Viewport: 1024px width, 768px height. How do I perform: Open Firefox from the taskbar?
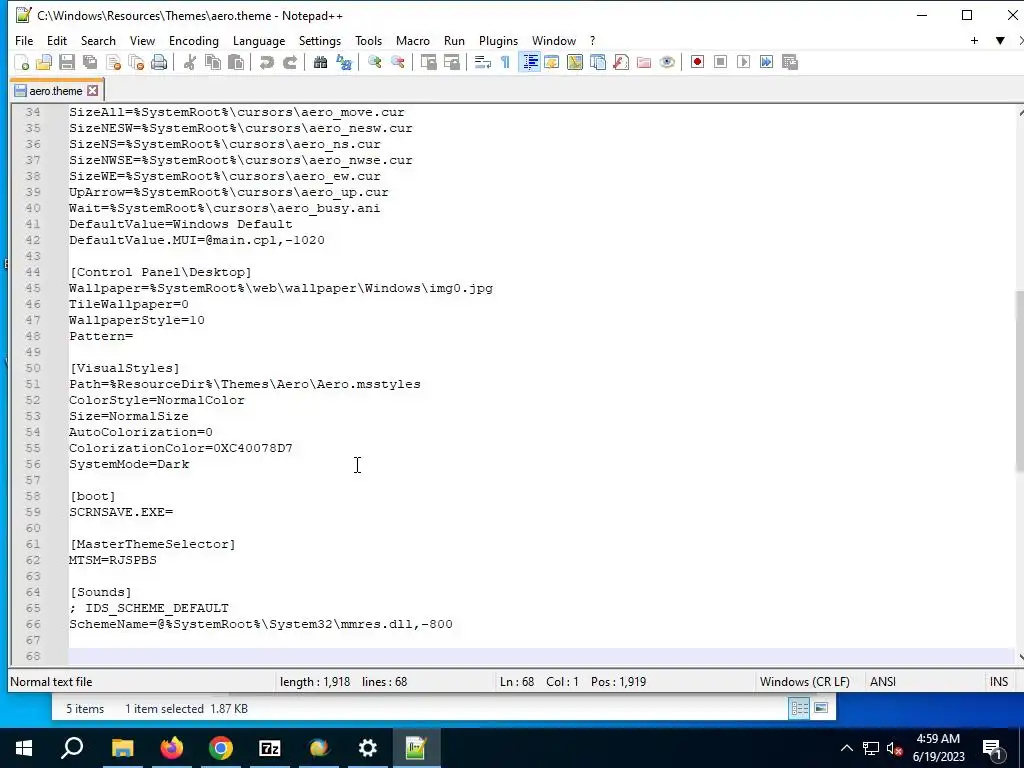point(172,748)
